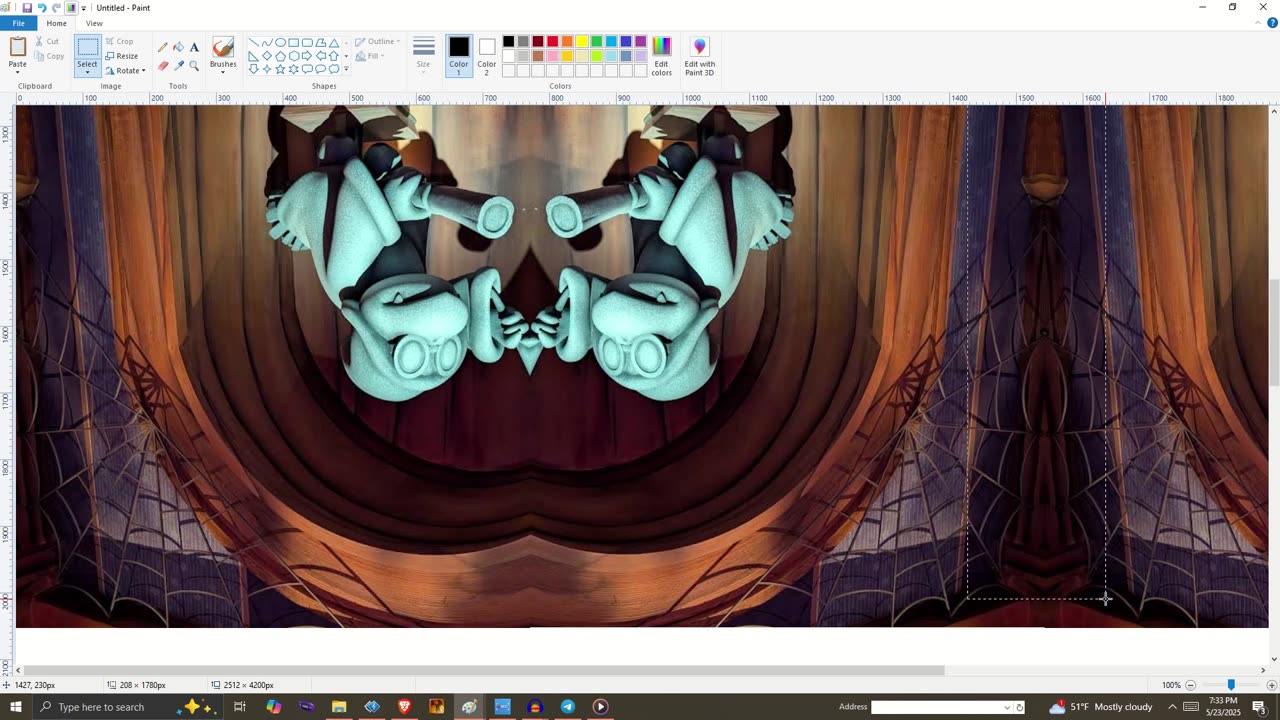Select the Pentagon shape

[x=280, y=56]
